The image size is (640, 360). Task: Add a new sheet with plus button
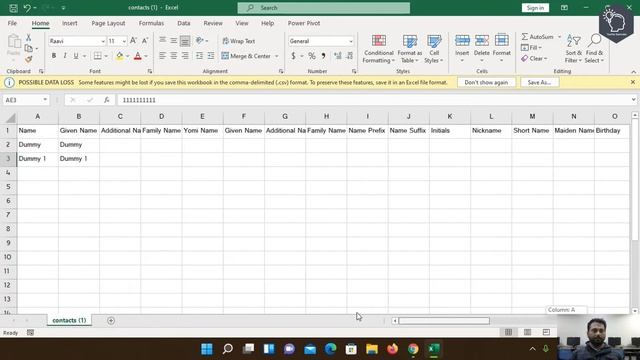(111, 321)
